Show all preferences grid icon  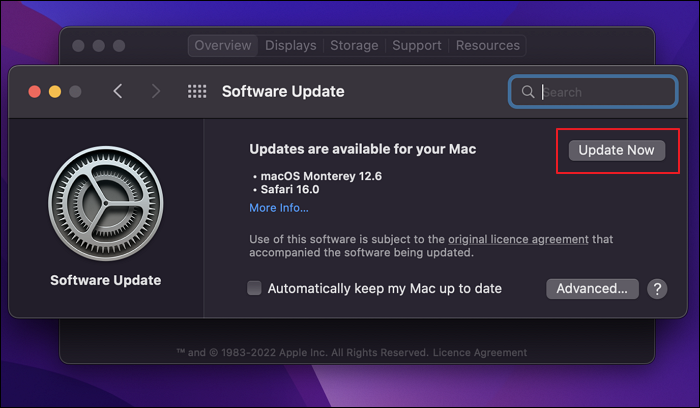[197, 91]
